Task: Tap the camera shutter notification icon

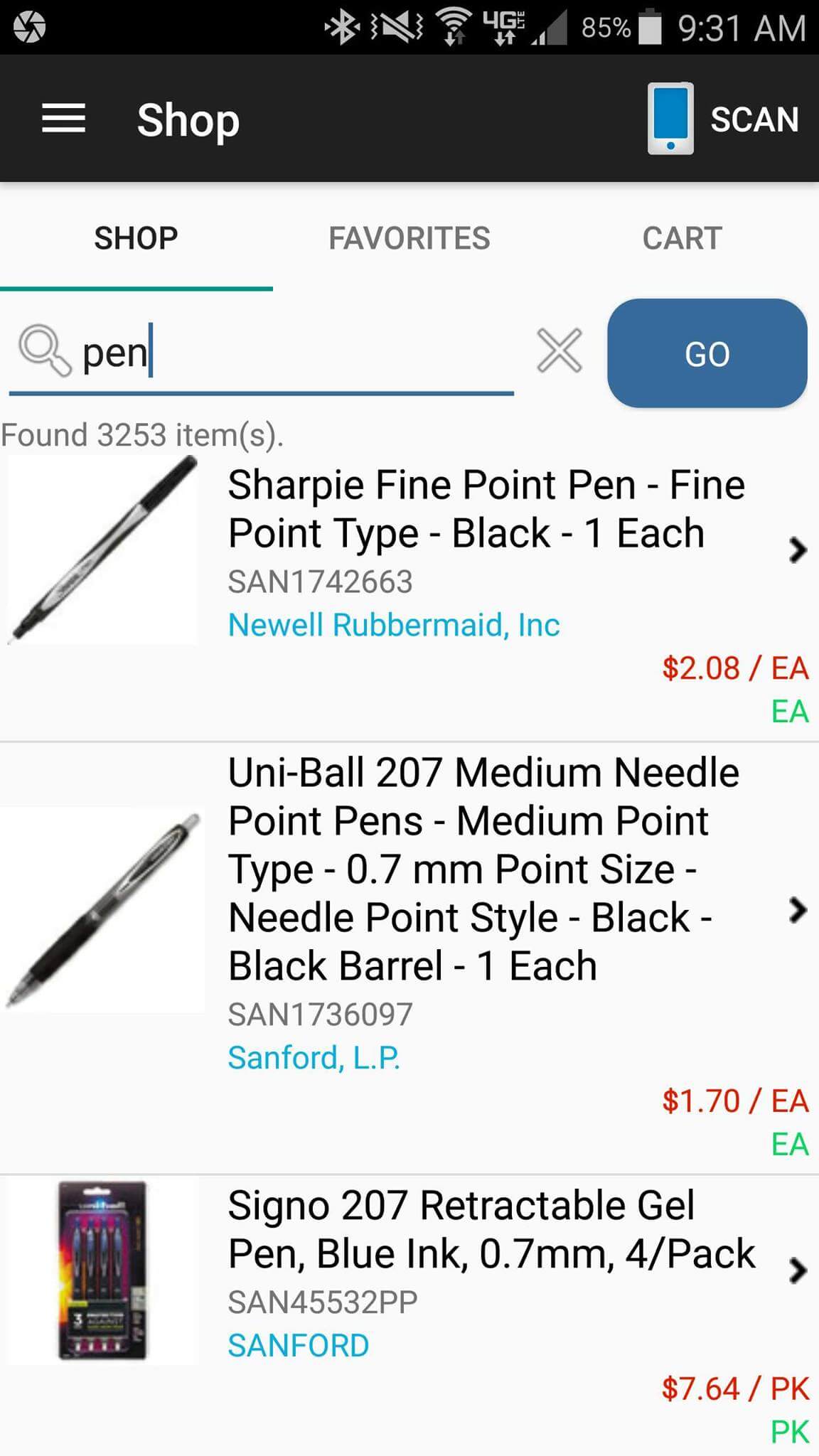Action: pos(29,28)
